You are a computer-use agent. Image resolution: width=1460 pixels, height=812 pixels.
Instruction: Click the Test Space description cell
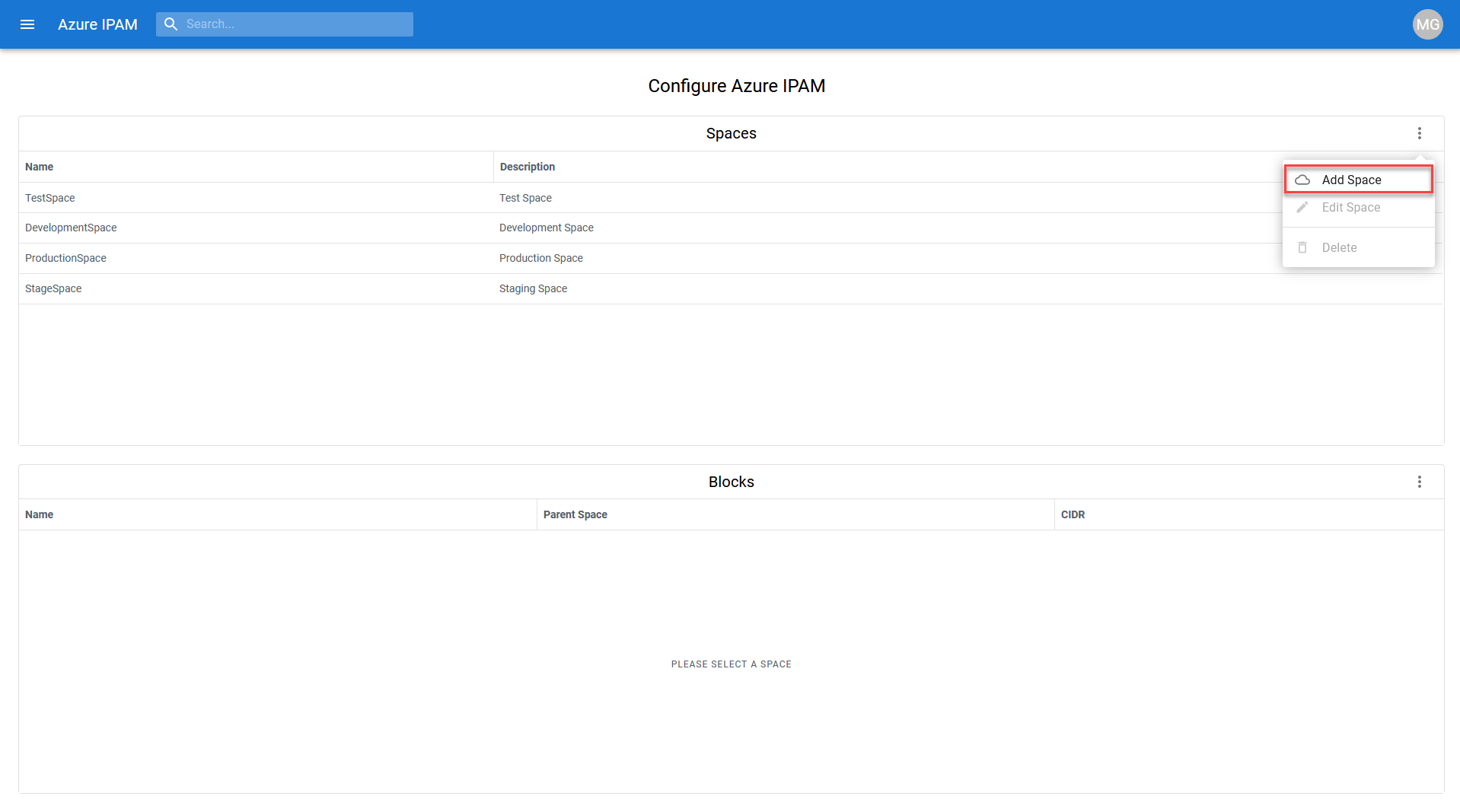click(x=525, y=198)
